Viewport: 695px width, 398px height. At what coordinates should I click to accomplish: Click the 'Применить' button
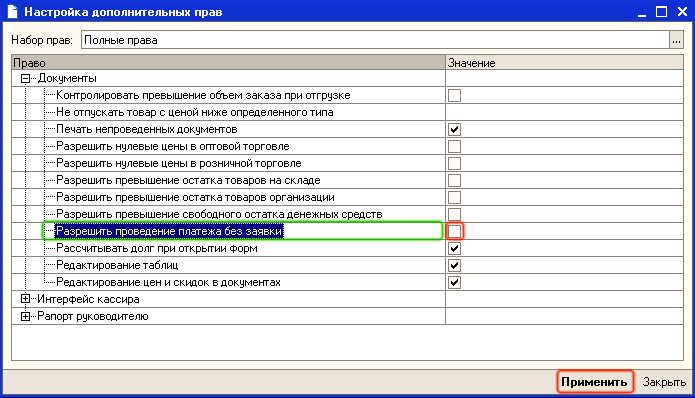(x=594, y=382)
